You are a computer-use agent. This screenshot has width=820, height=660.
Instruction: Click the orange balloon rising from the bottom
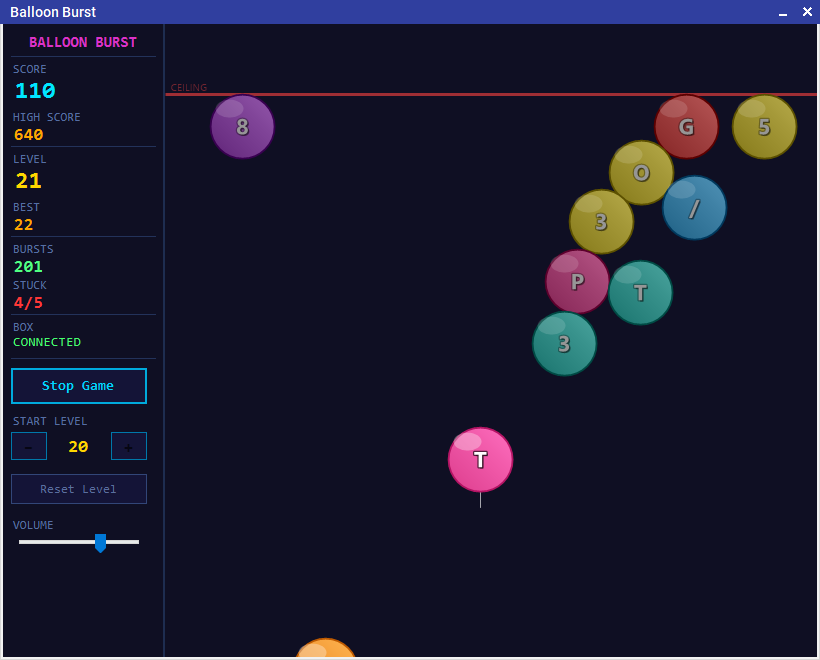pos(326,648)
